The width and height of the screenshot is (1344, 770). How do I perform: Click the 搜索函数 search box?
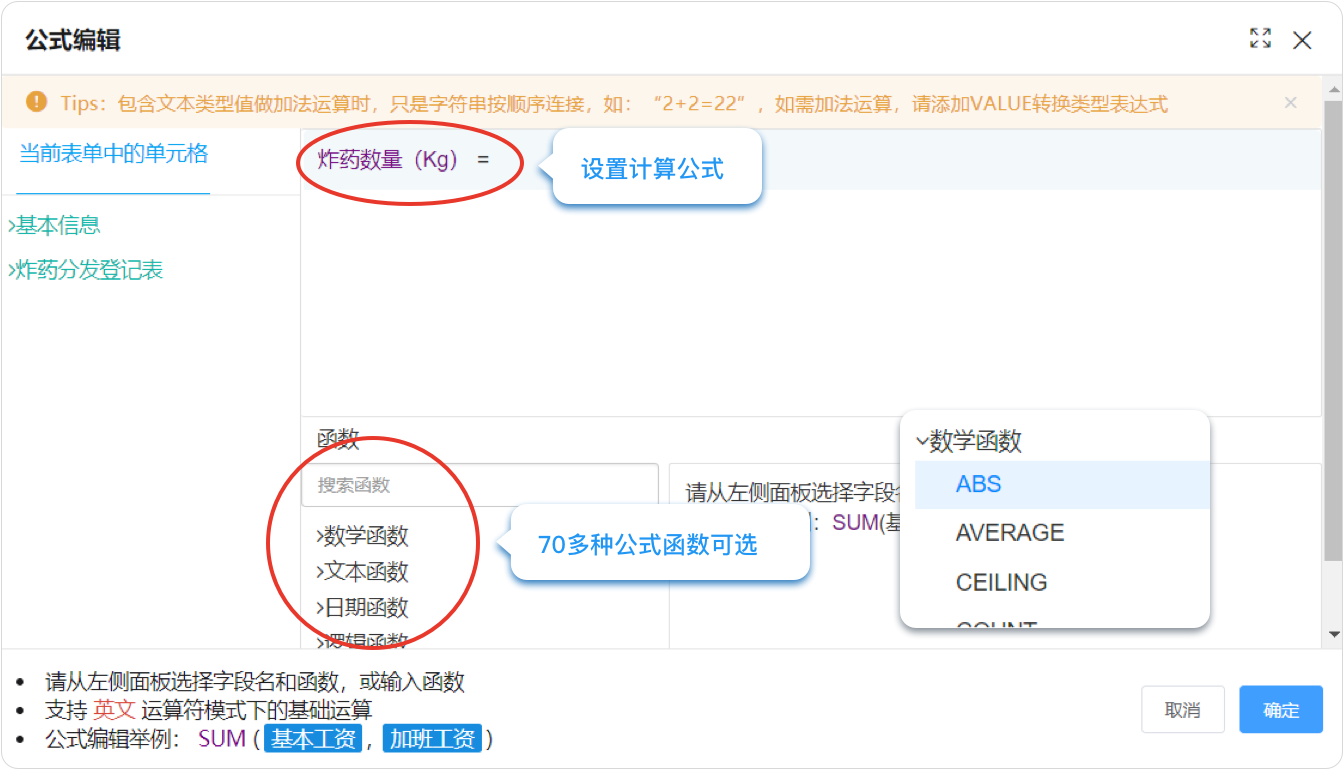pos(479,485)
